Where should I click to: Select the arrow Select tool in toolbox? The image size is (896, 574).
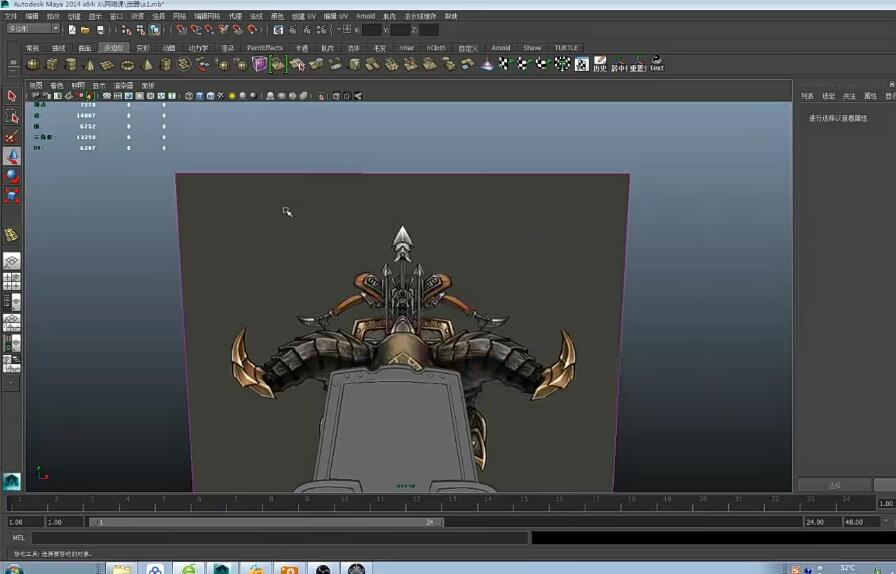coord(12,96)
